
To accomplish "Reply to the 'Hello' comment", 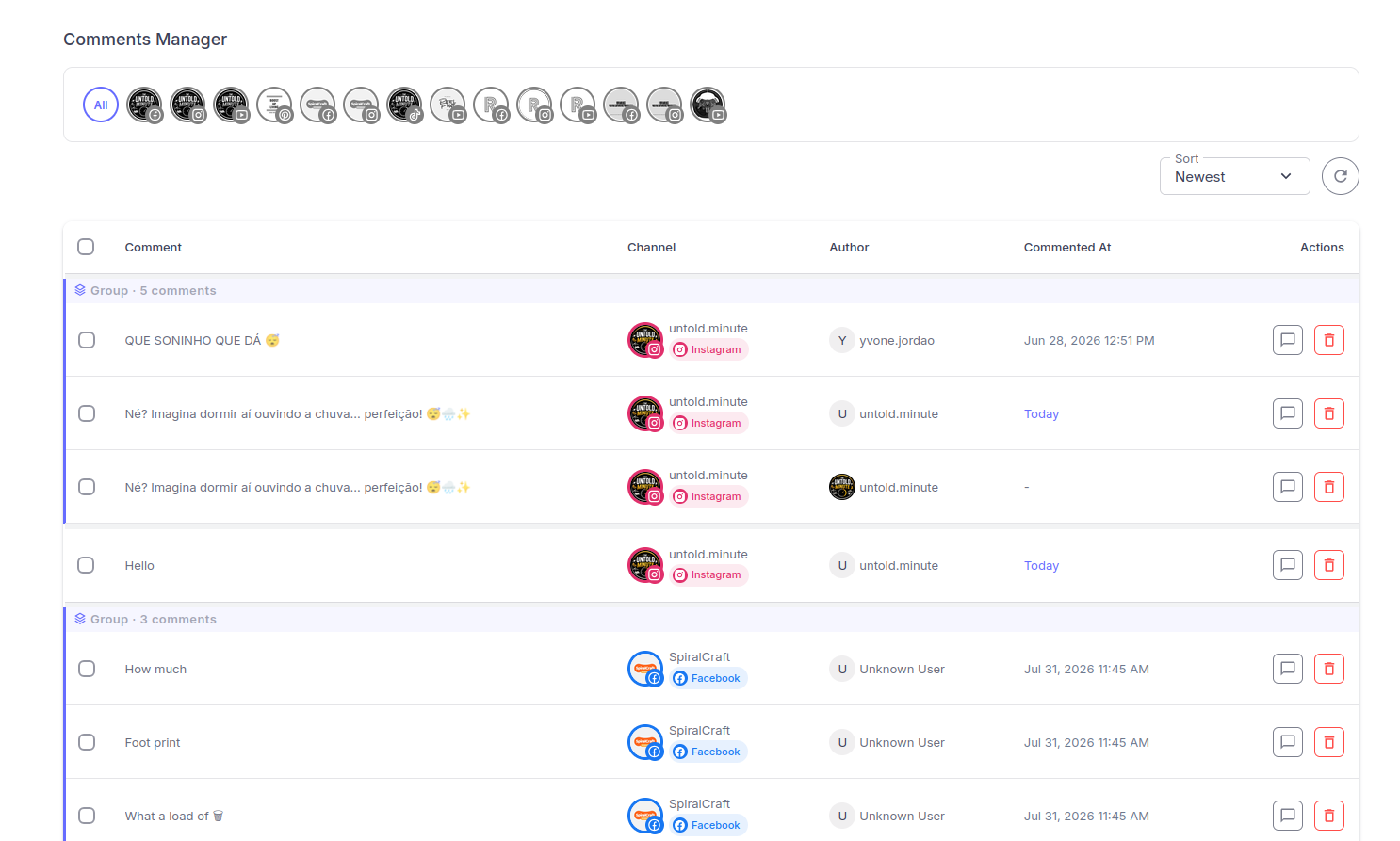I will point(1287,565).
